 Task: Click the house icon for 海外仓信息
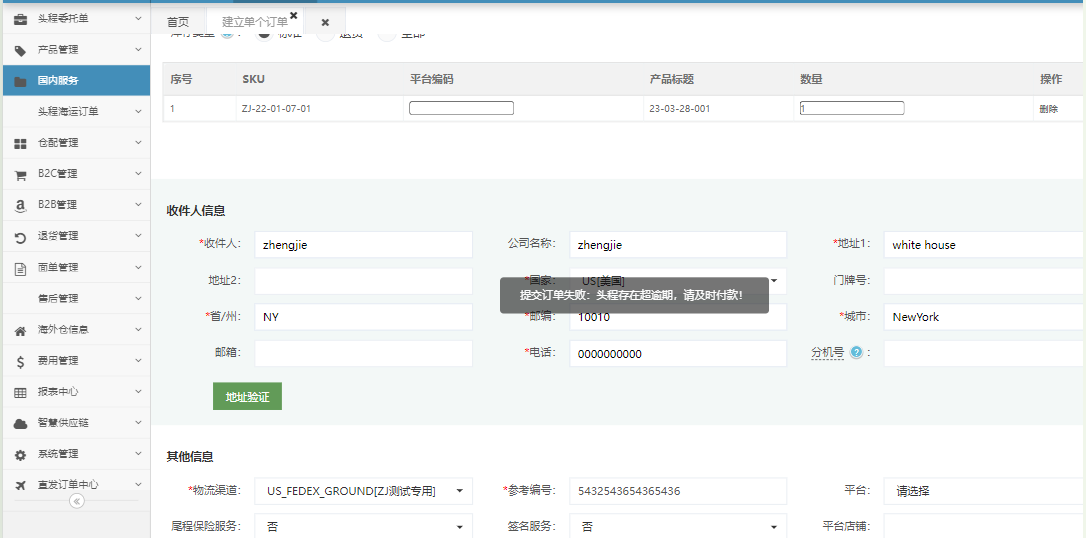[21, 330]
